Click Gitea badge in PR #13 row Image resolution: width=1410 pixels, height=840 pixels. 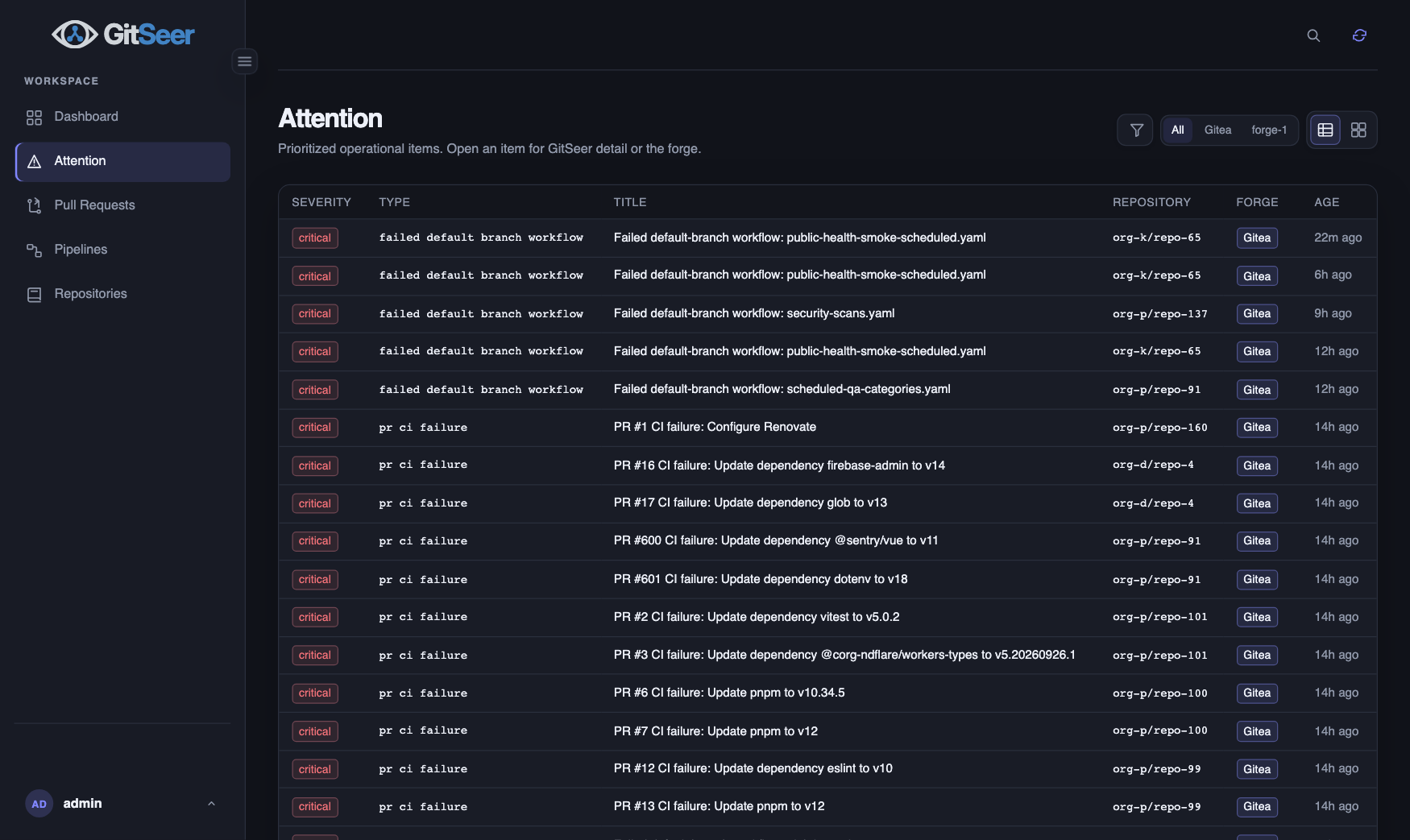1257,807
